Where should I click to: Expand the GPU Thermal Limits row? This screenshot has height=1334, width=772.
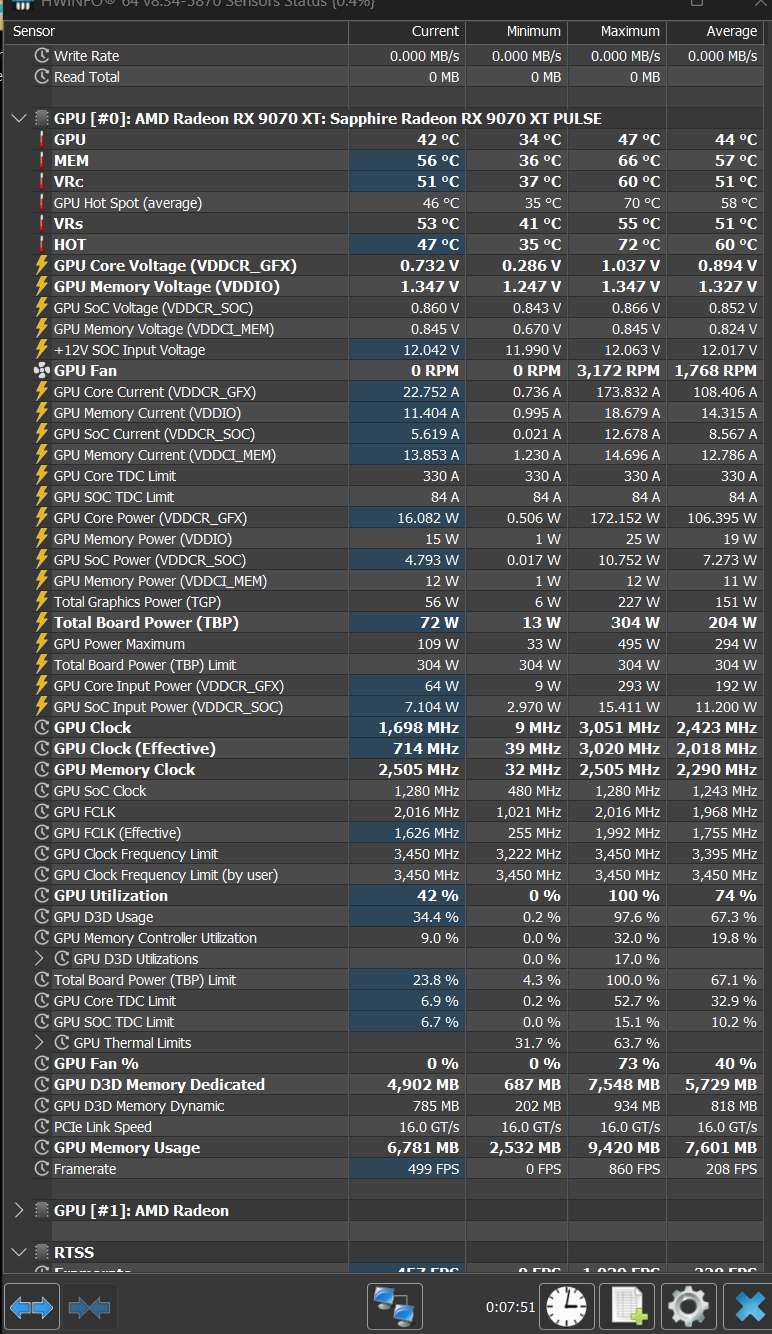[x=40, y=1043]
